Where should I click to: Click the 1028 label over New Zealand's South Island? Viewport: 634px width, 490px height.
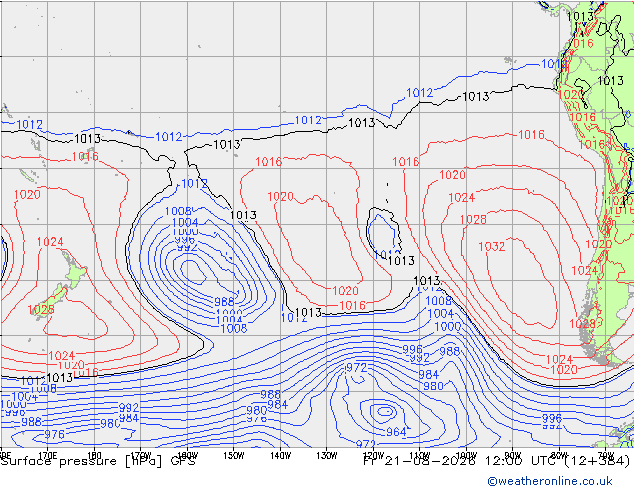click(41, 310)
